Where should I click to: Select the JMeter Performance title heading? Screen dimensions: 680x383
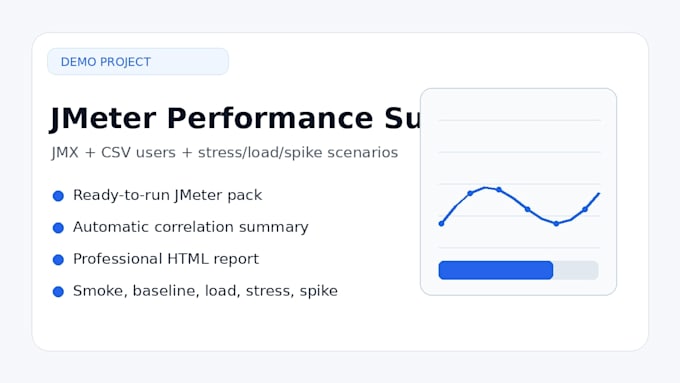click(x=235, y=118)
